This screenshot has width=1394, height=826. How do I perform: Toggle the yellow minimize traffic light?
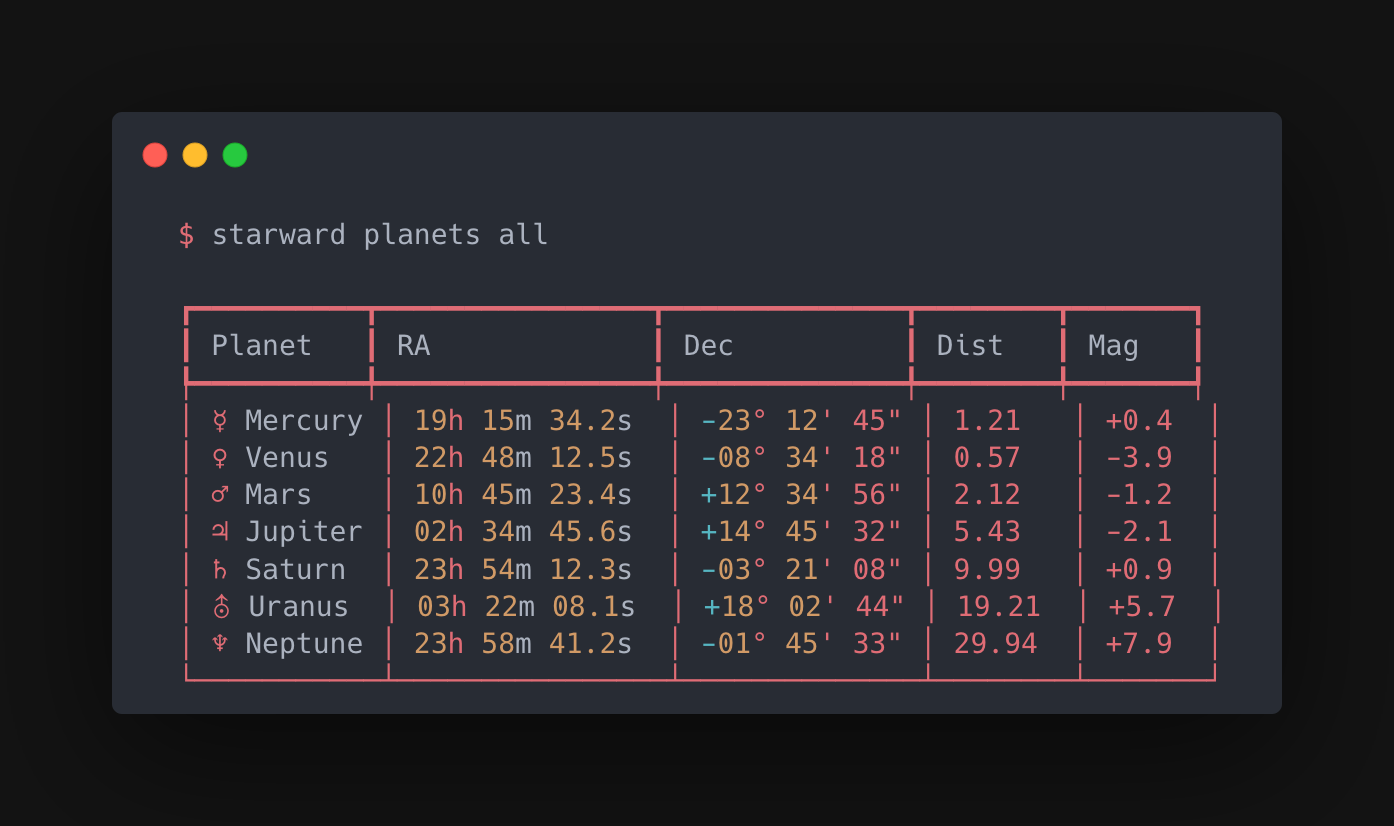coord(195,155)
